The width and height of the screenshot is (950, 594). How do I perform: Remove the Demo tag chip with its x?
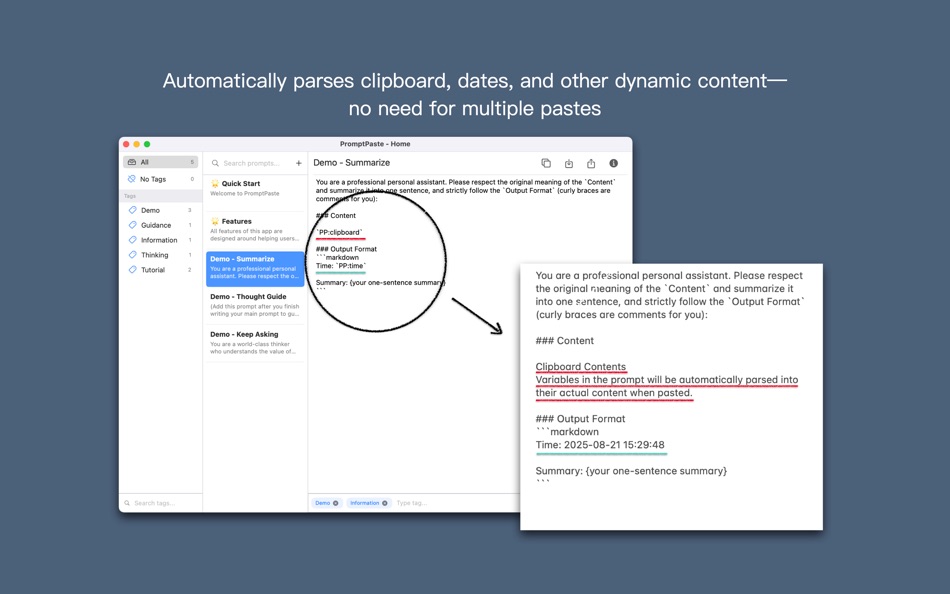tap(336, 503)
